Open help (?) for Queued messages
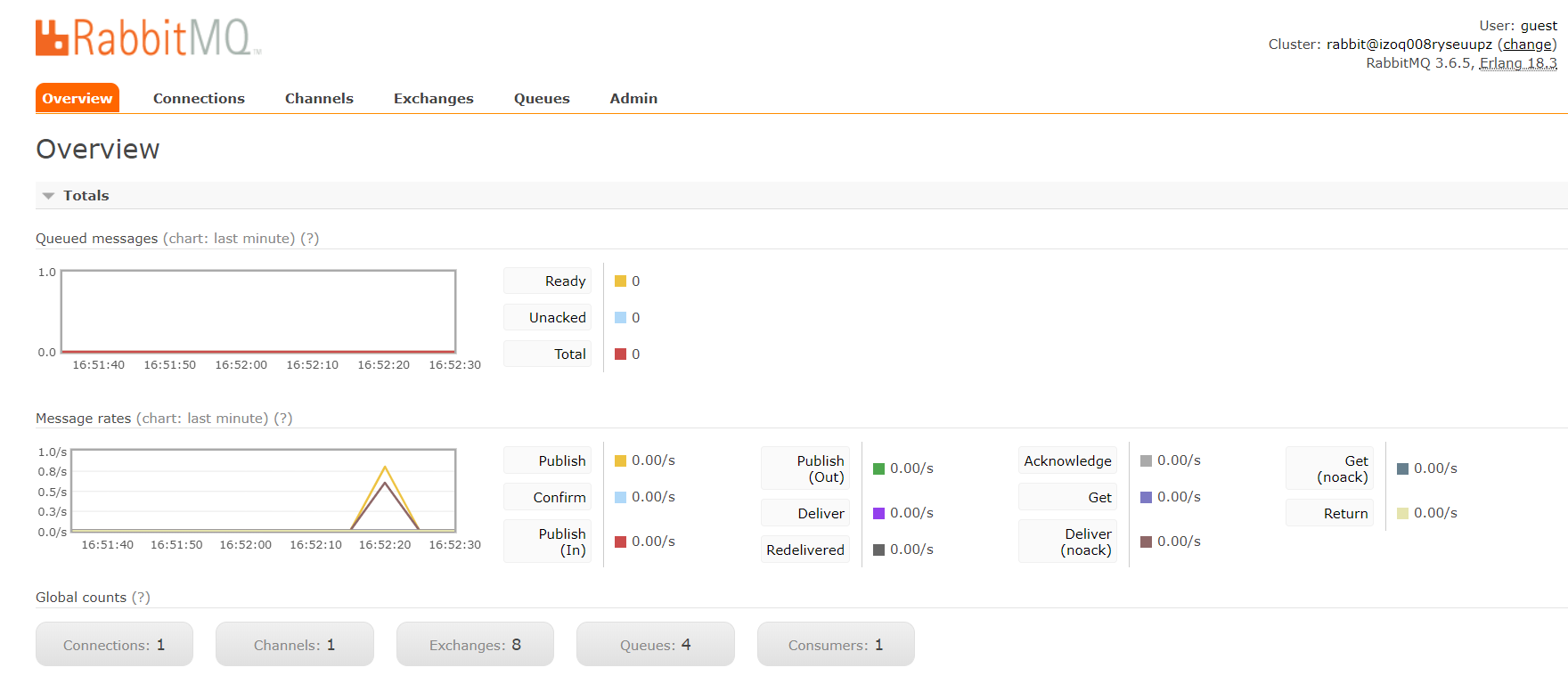 (309, 238)
